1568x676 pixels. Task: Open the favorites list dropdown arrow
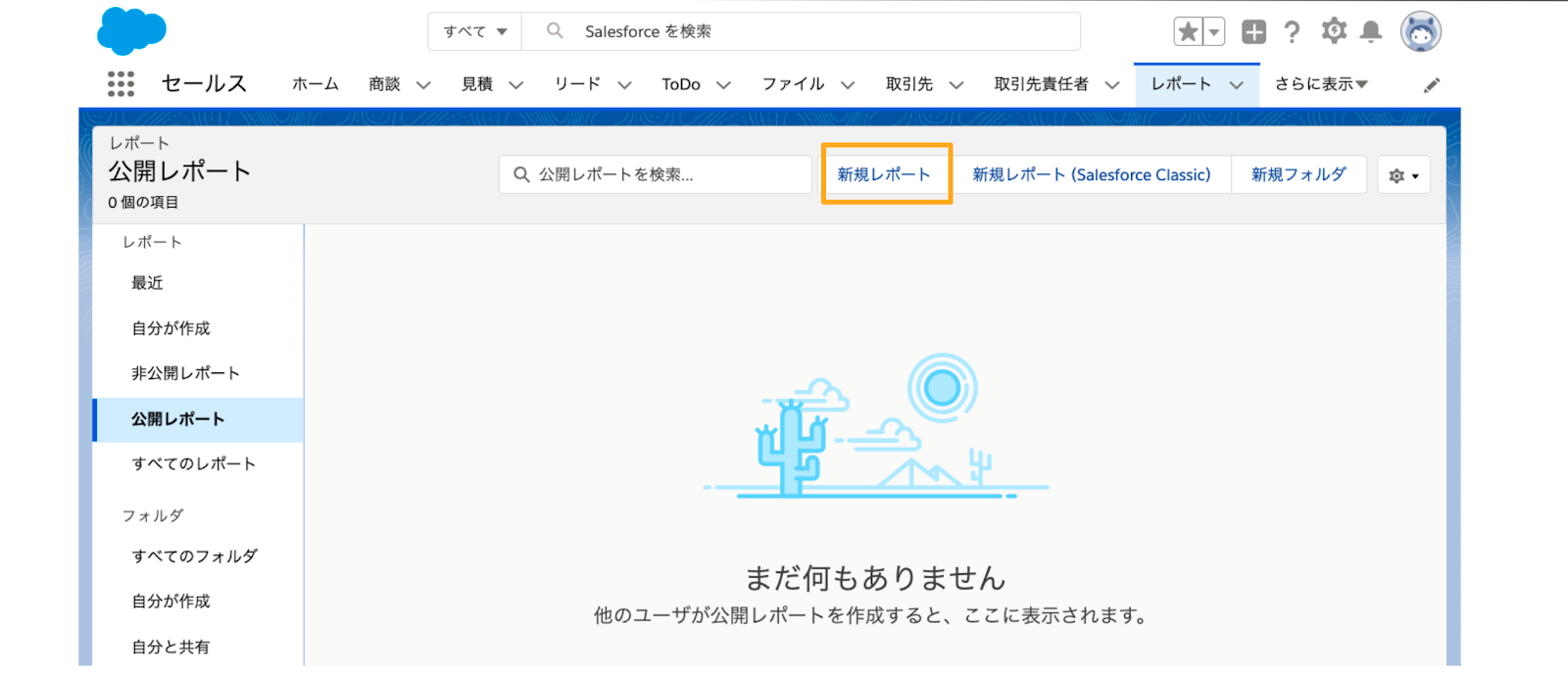click(1214, 32)
